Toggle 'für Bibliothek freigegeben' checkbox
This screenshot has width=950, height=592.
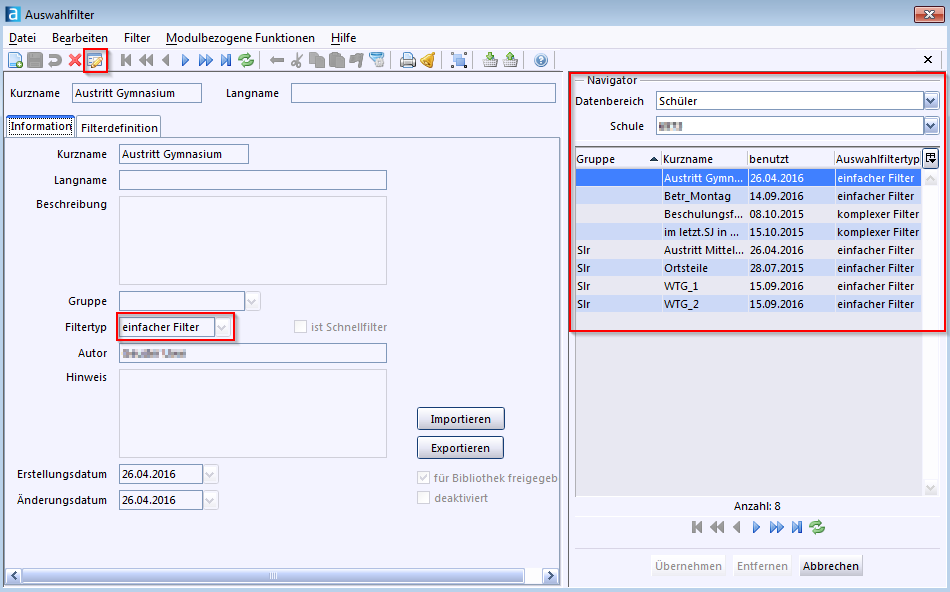pyautogui.click(x=424, y=477)
